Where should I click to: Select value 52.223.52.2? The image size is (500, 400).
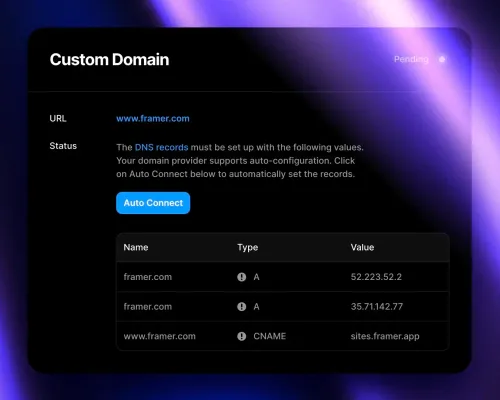point(376,277)
